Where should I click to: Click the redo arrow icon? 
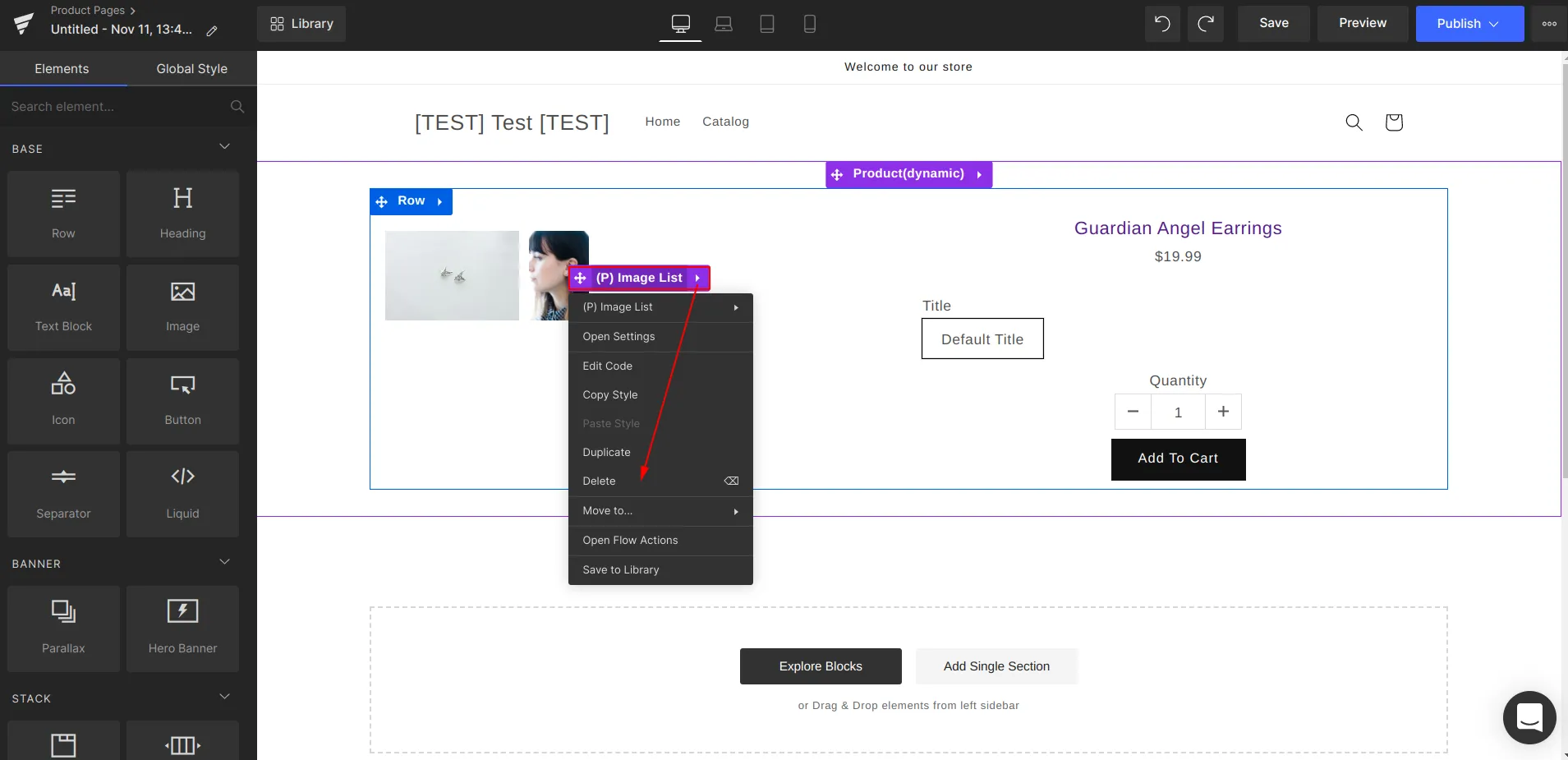(1205, 24)
